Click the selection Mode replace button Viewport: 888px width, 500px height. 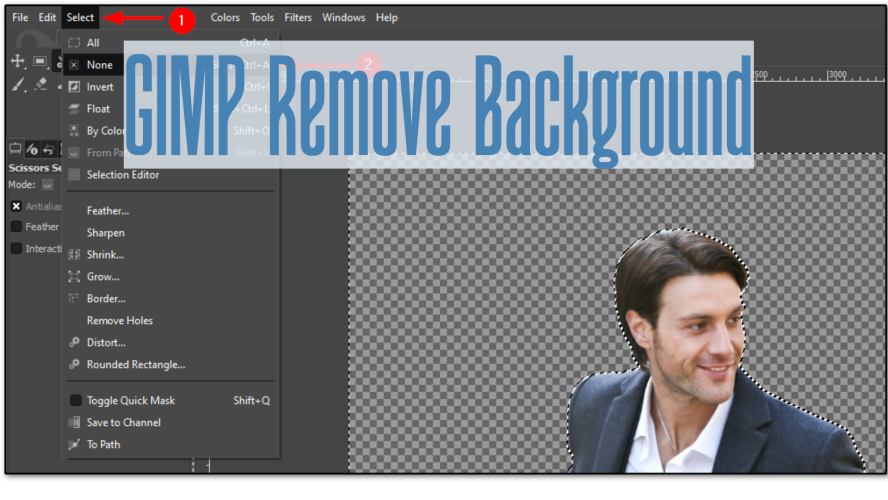48,185
